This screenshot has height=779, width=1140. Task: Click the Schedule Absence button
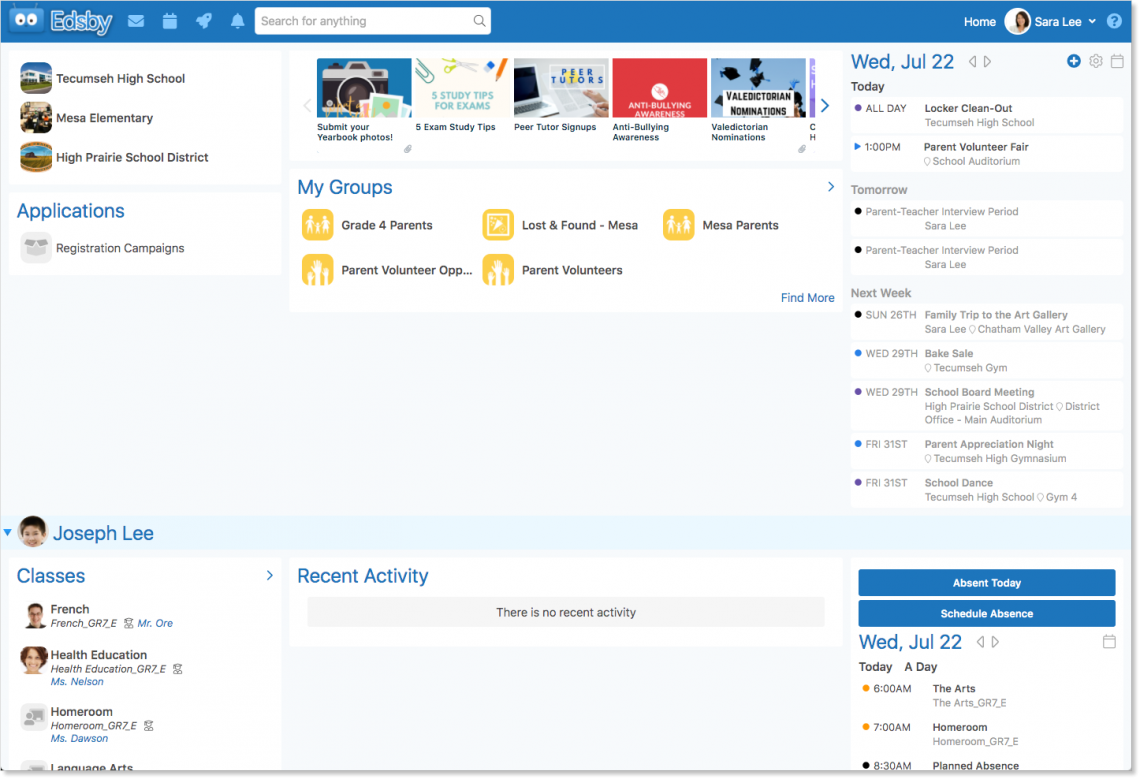[x=986, y=614]
